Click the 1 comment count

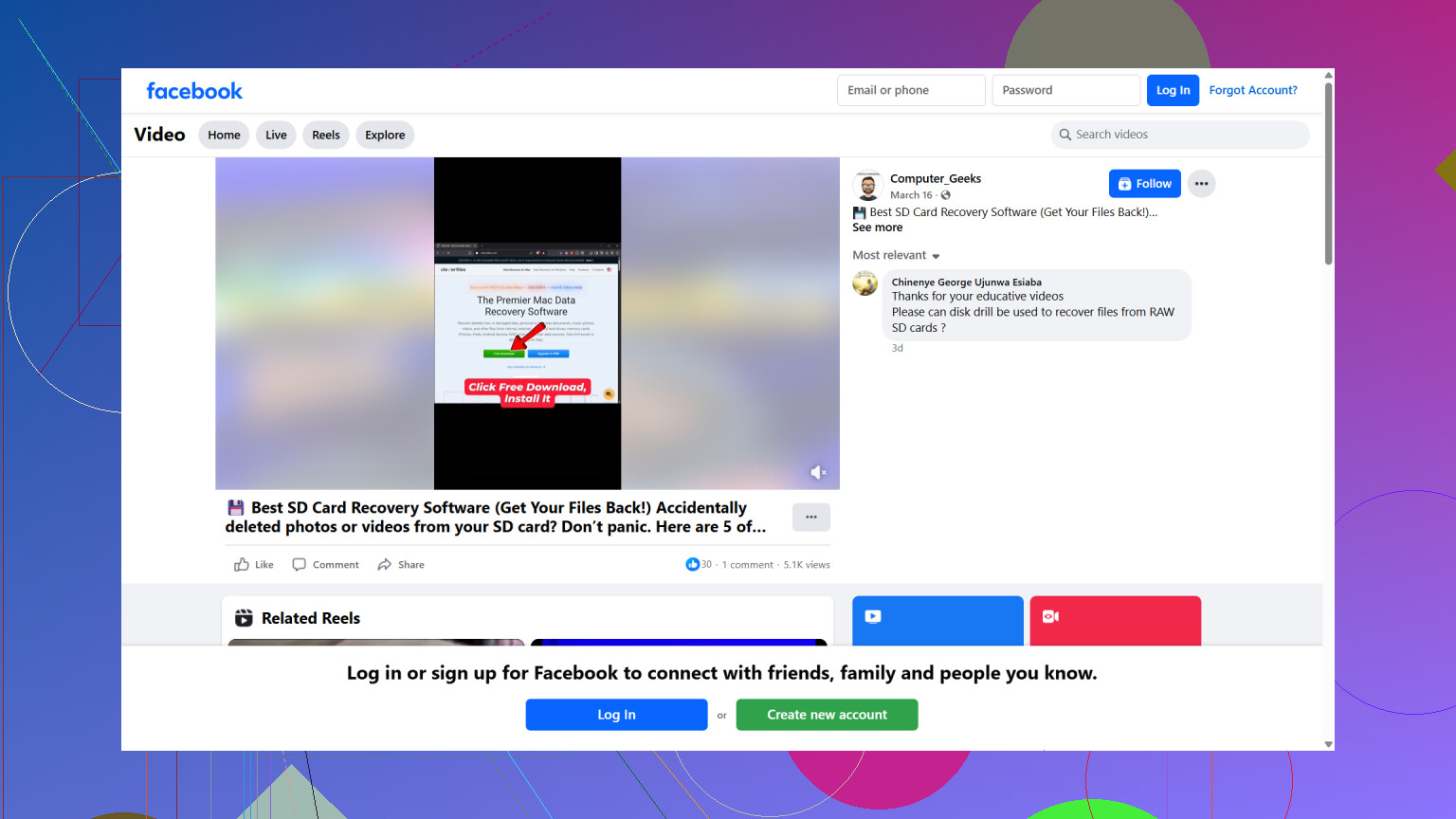[x=748, y=565]
